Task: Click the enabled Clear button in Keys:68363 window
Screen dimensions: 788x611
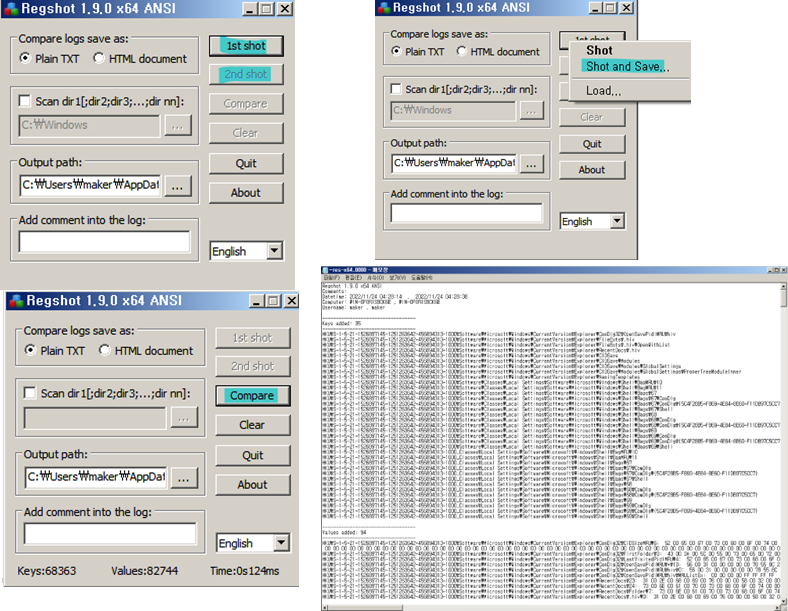Action: [252, 425]
